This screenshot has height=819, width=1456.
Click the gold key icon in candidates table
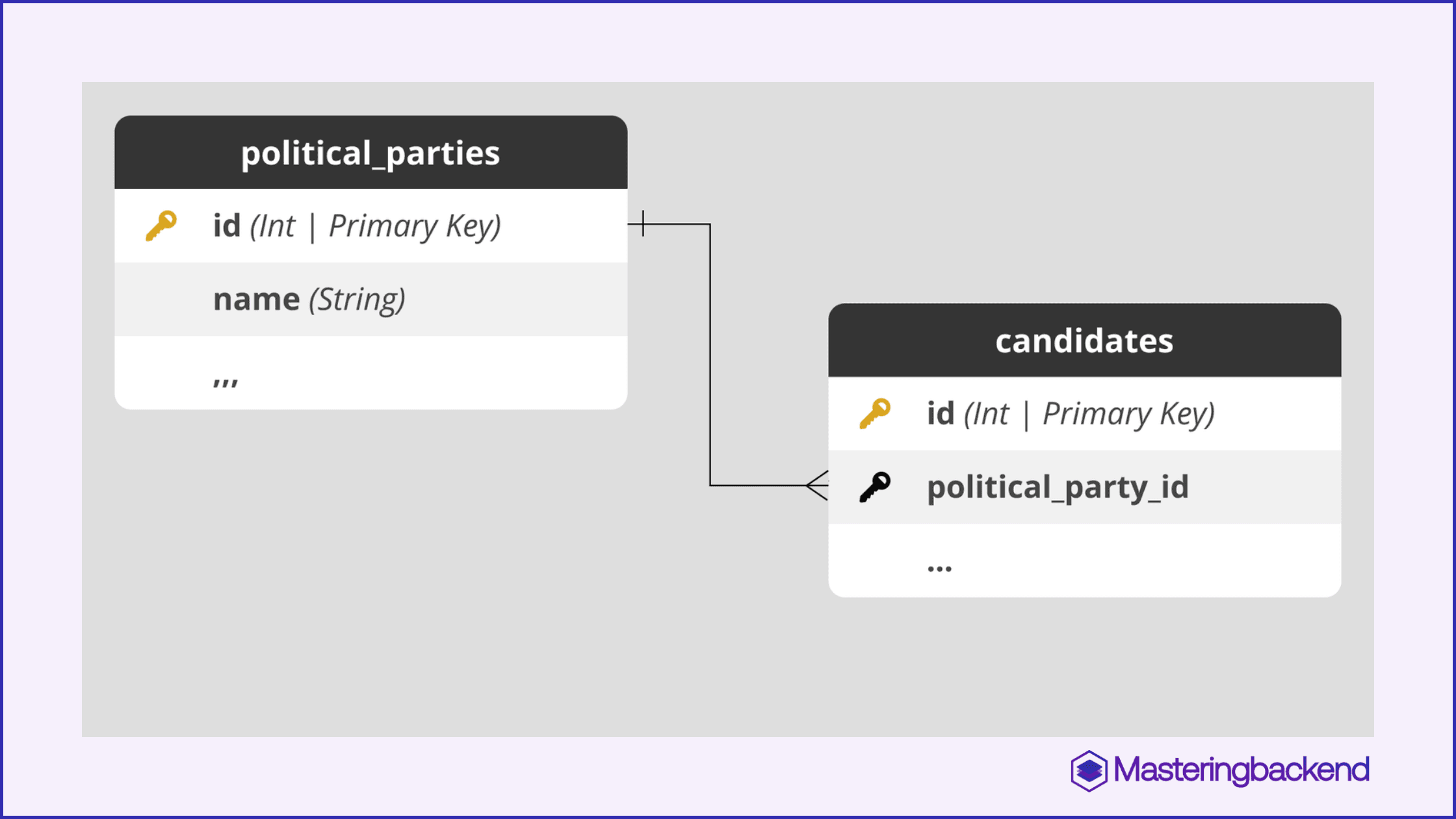tap(875, 413)
